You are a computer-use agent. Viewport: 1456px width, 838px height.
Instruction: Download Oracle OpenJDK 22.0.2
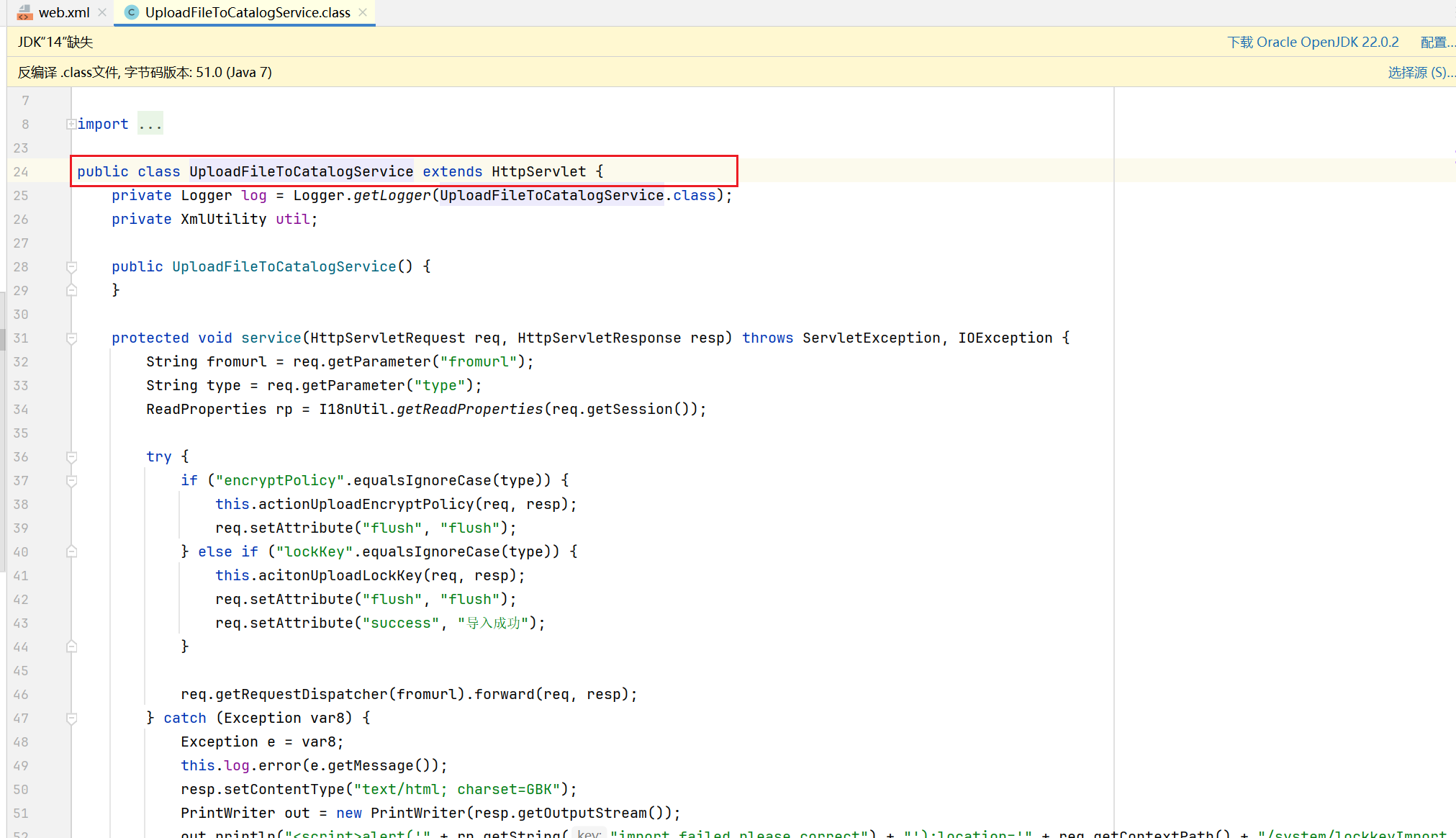point(1312,42)
